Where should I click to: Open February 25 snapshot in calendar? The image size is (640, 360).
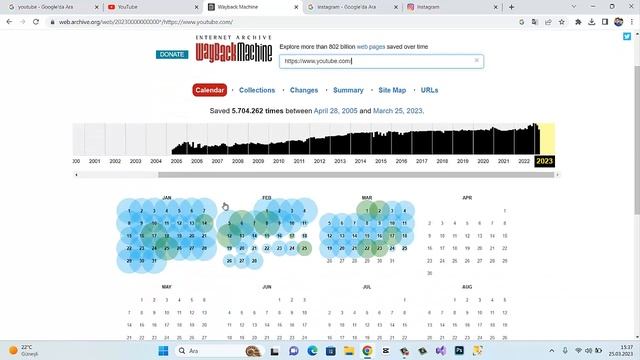(x=304, y=248)
